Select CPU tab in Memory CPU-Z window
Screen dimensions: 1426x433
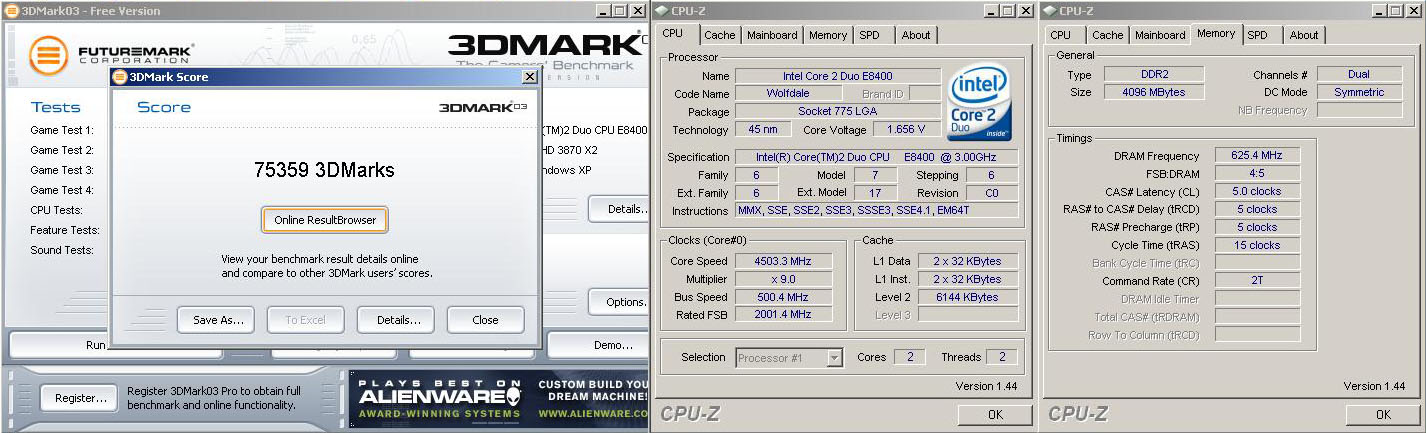coord(1060,35)
